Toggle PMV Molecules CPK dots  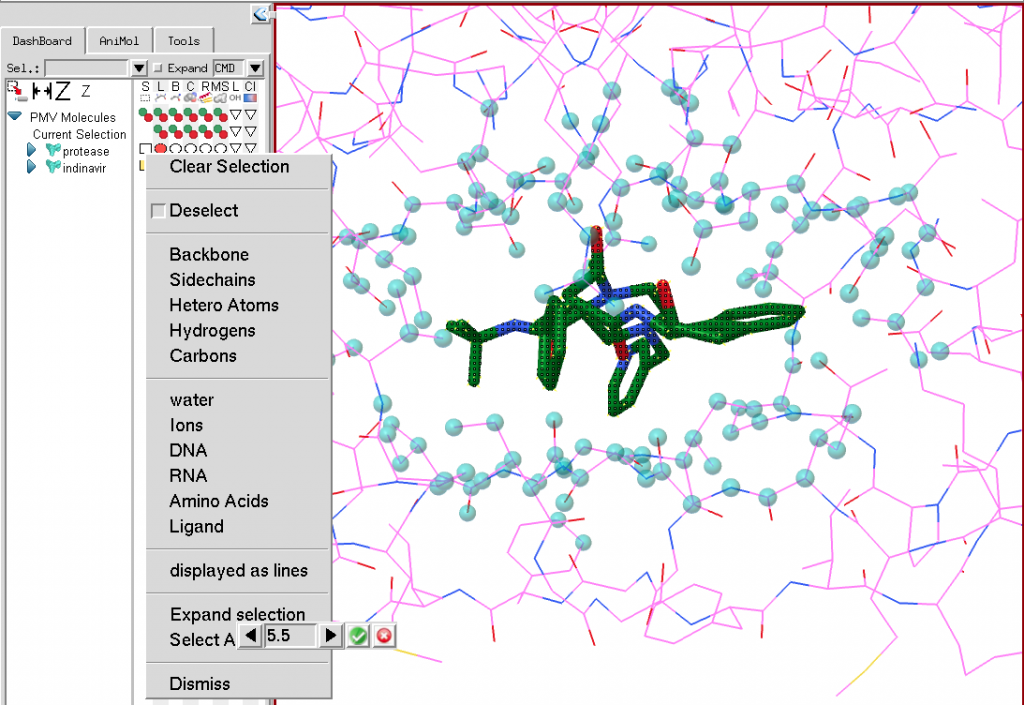191,115
